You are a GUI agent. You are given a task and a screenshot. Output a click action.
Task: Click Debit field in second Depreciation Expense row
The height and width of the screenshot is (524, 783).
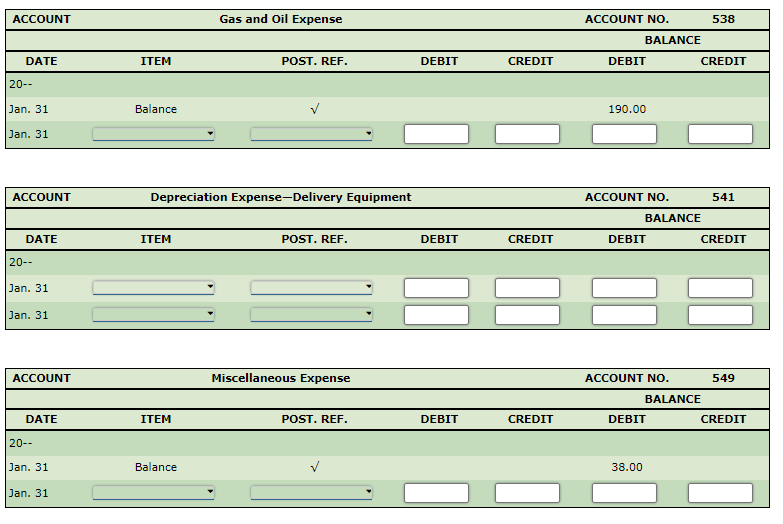(x=436, y=315)
